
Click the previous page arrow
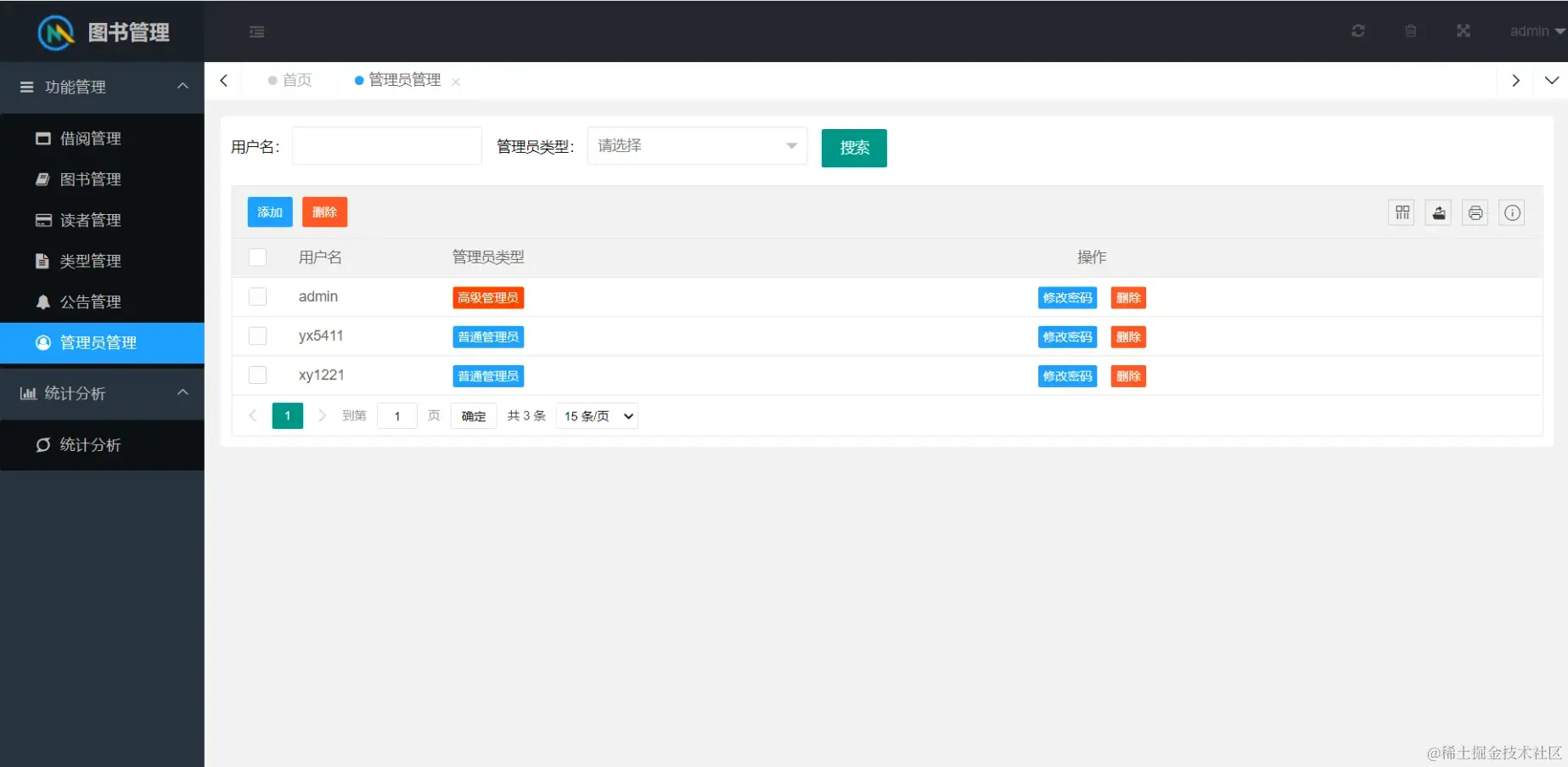pos(253,415)
